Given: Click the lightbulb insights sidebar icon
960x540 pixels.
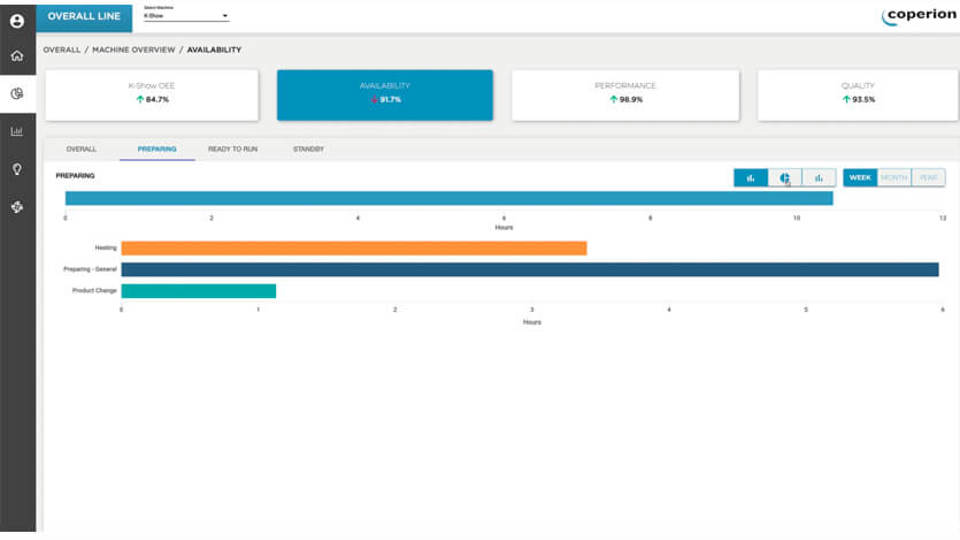Looking at the screenshot, I should point(17,169).
